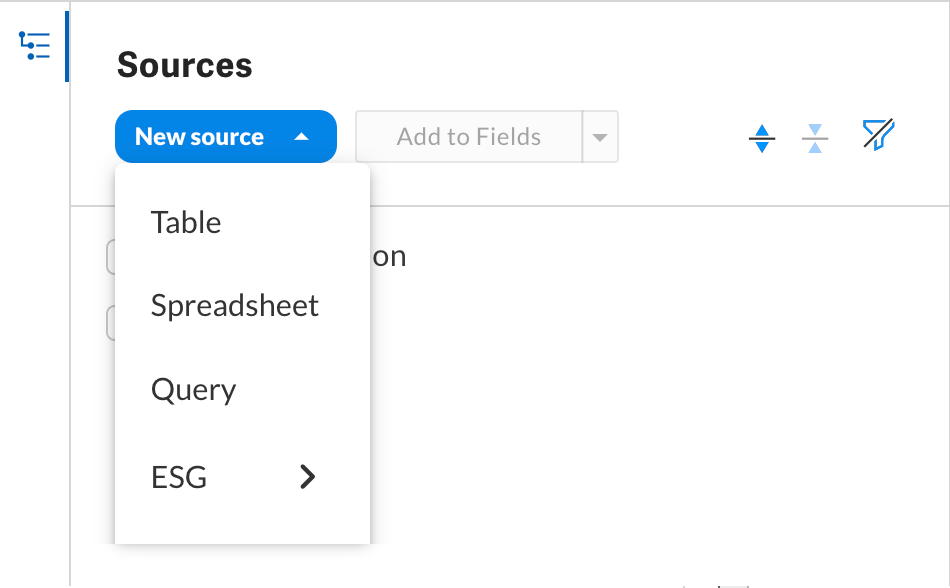Select the Query source option
The image size is (950, 588).
pyautogui.click(x=242, y=389)
